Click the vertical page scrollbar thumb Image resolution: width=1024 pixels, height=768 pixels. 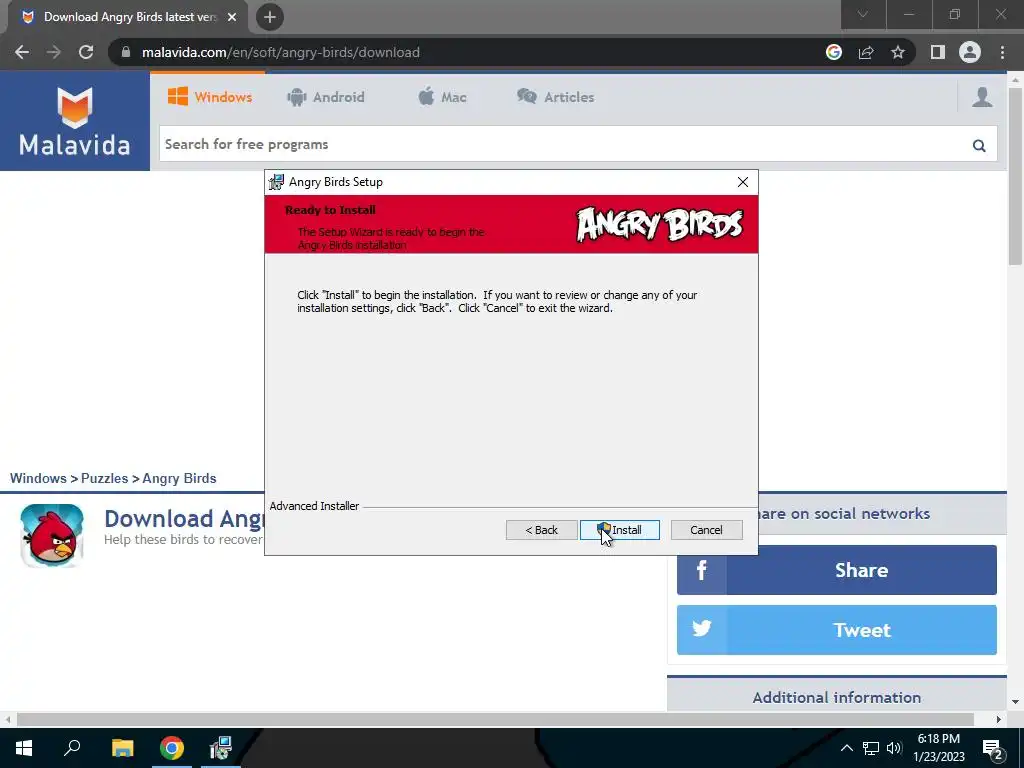(1015, 176)
